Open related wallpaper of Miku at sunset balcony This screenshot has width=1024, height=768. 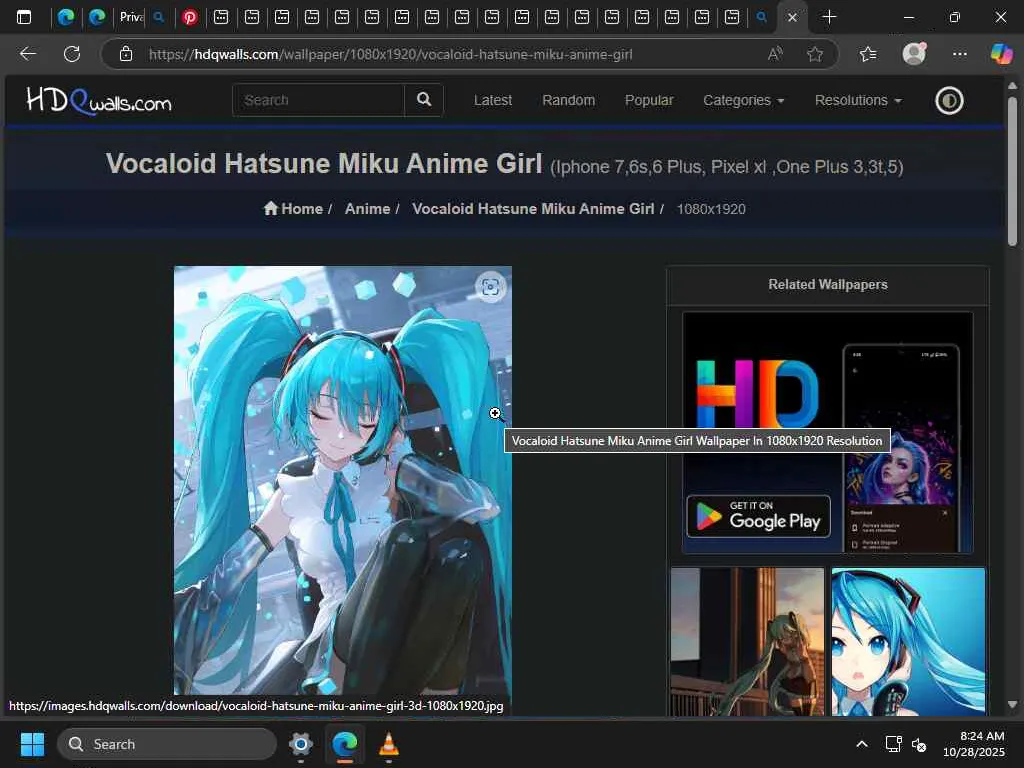[747, 641]
